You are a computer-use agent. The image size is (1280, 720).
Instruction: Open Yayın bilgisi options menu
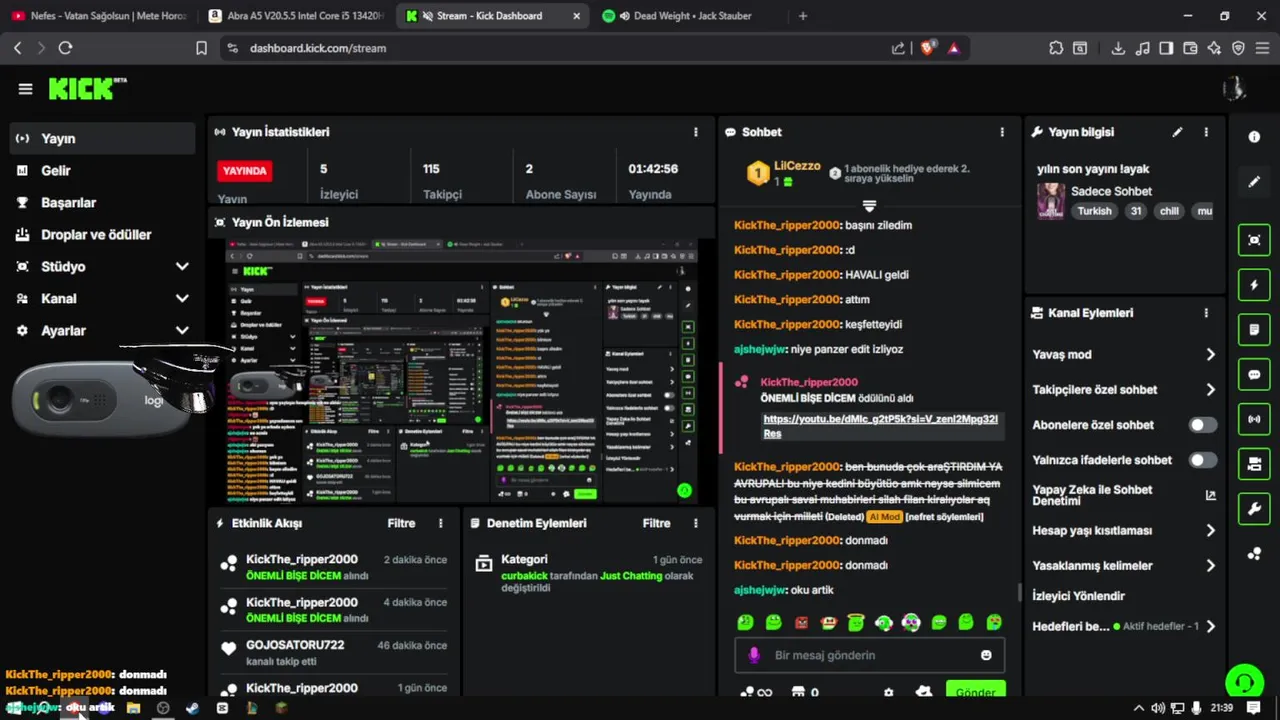(1206, 132)
